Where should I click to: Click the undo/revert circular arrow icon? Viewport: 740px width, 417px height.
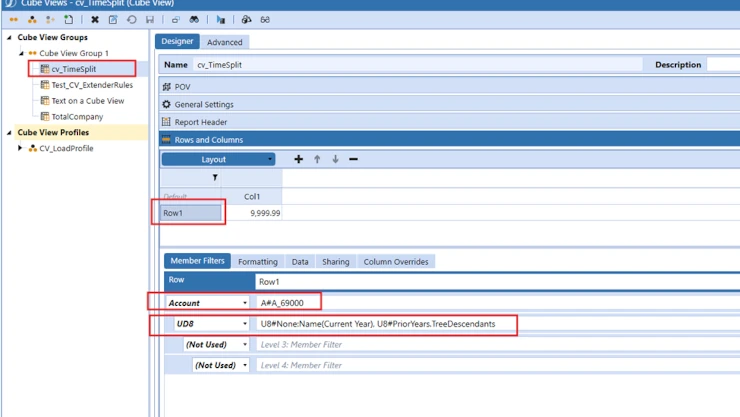coord(131,20)
